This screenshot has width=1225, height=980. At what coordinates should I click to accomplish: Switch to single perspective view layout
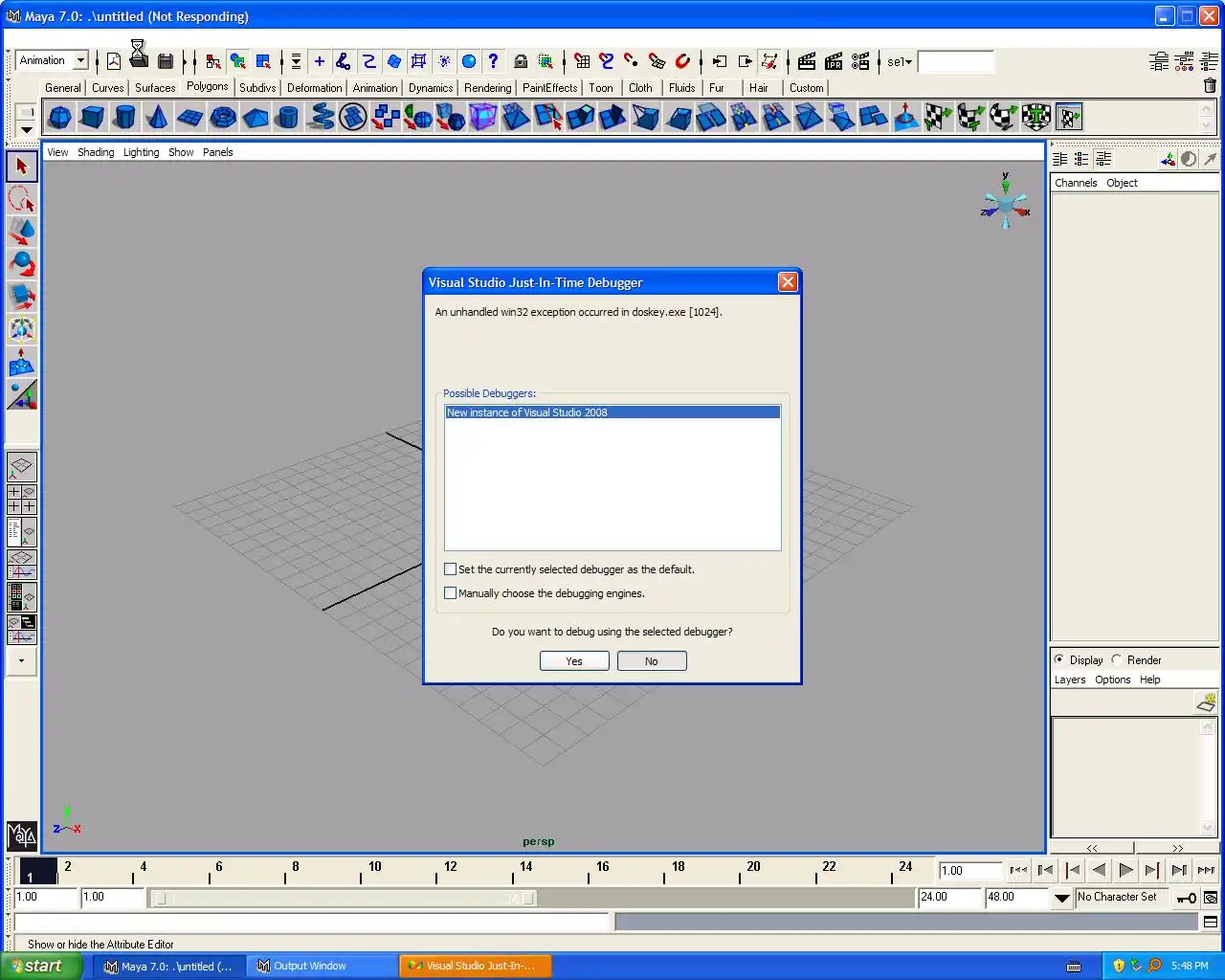pyautogui.click(x=22, y=467)
